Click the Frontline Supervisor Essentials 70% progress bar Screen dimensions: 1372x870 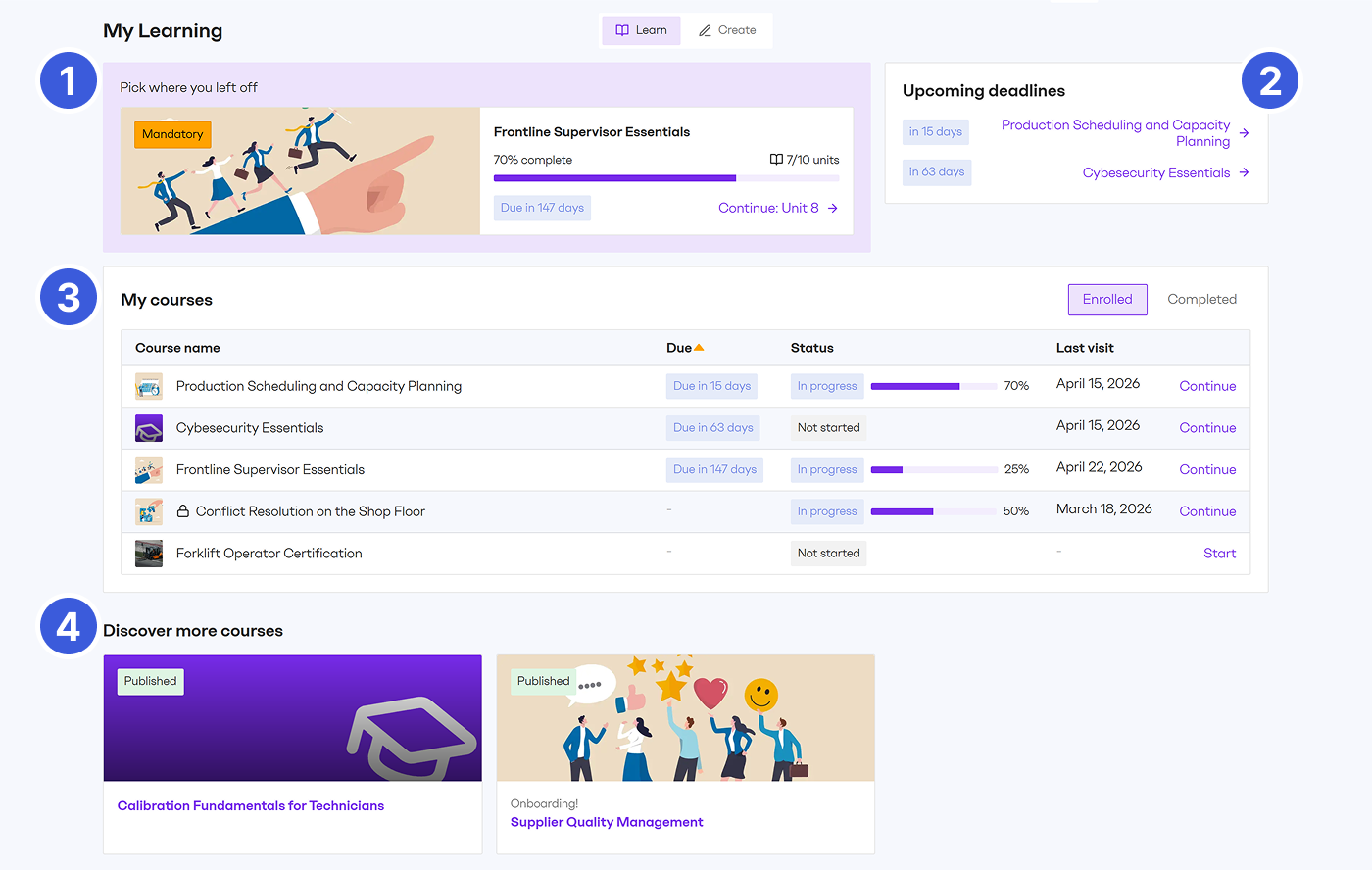[666, 178]
